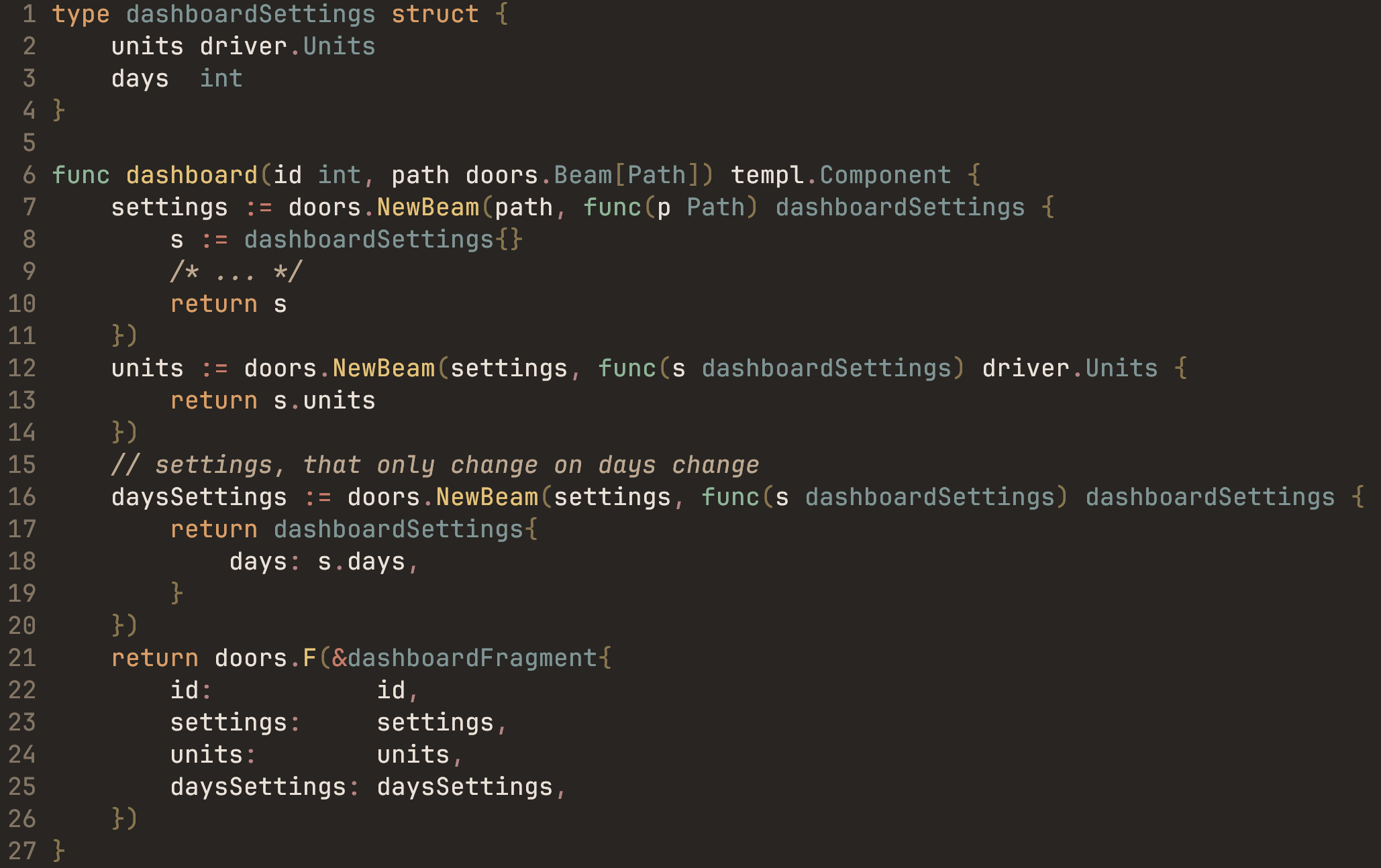The image size is (1381, 868).
Task: Click s.units on line 13
Action: [324, 400]
